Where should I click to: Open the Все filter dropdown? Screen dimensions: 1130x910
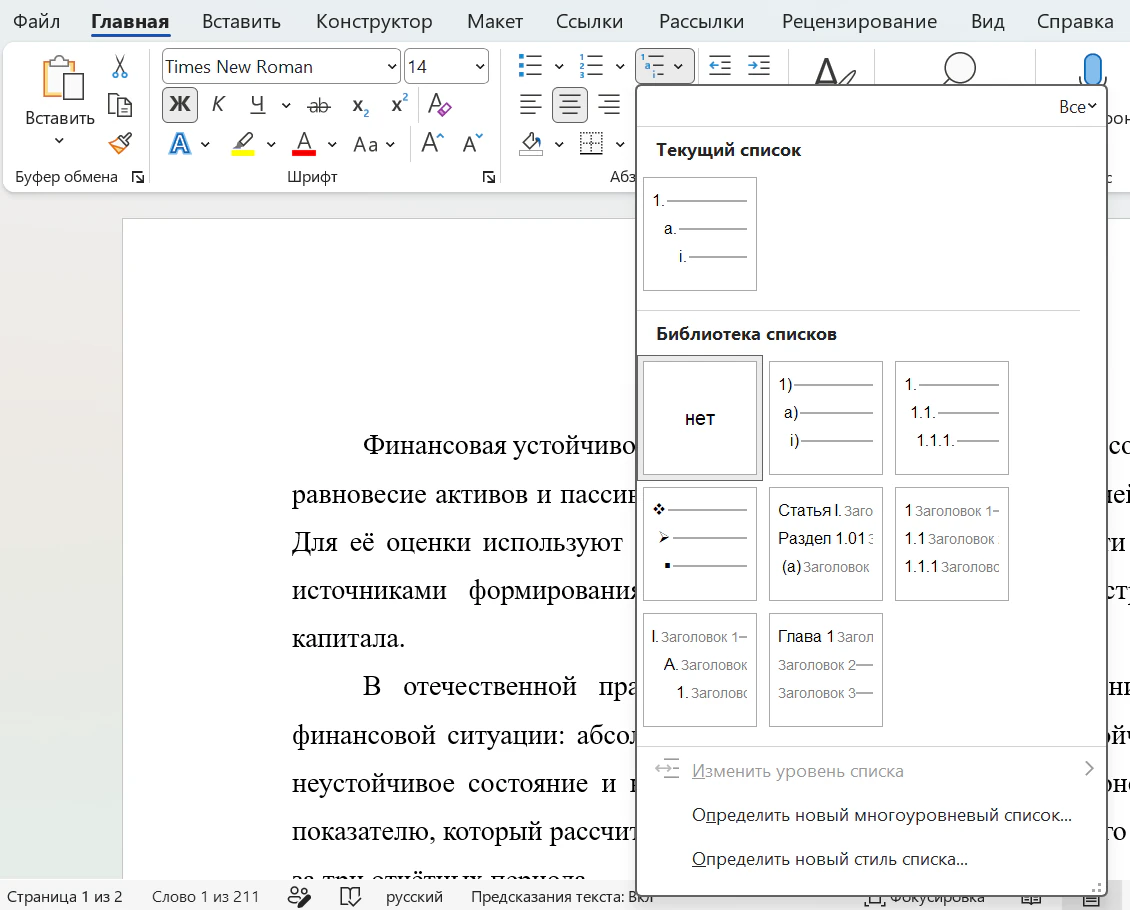click(1078, 107)
